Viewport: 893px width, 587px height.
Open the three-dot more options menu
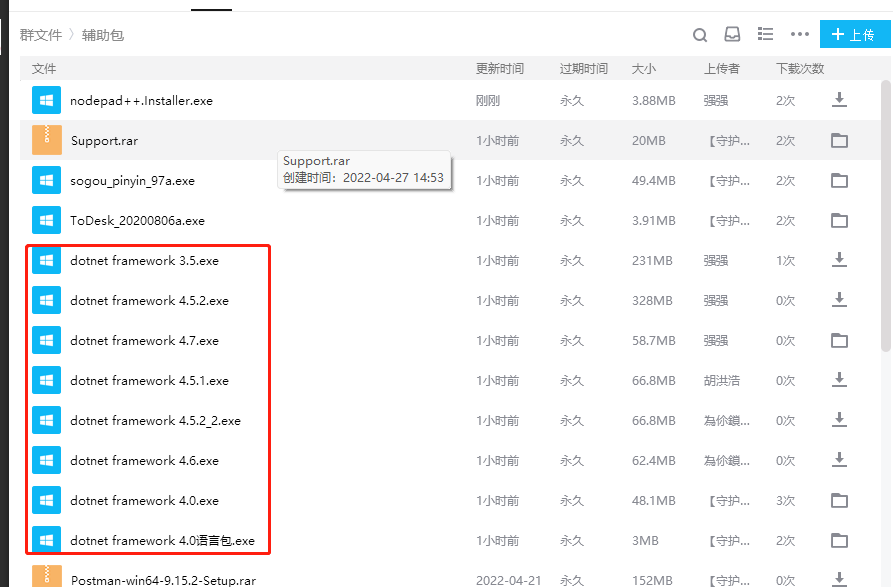tap(799, 34)
